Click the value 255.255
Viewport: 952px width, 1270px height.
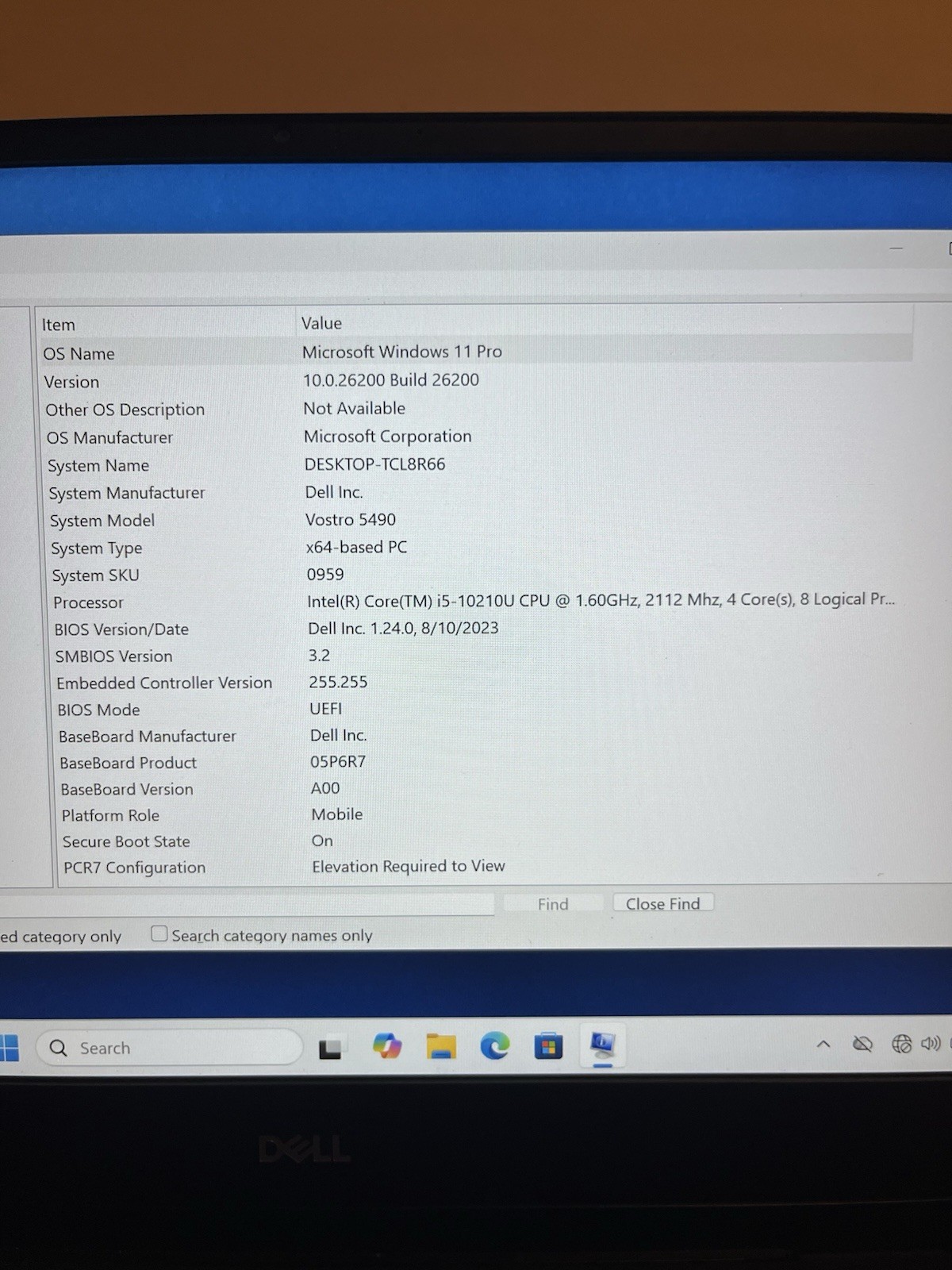click(x=338, y=682)
